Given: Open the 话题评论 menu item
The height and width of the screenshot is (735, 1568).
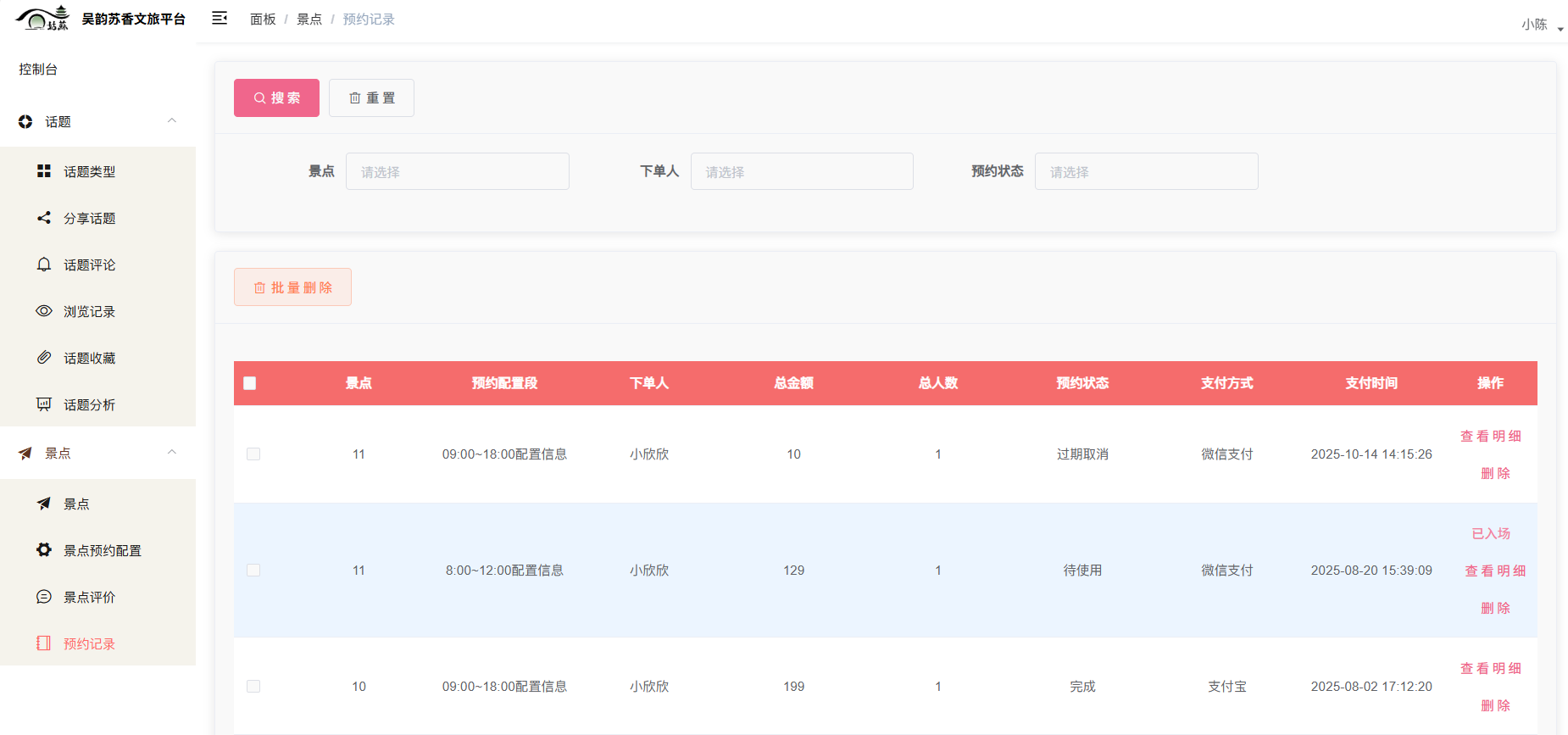Looking at the screenshot, I should point(97,264).
